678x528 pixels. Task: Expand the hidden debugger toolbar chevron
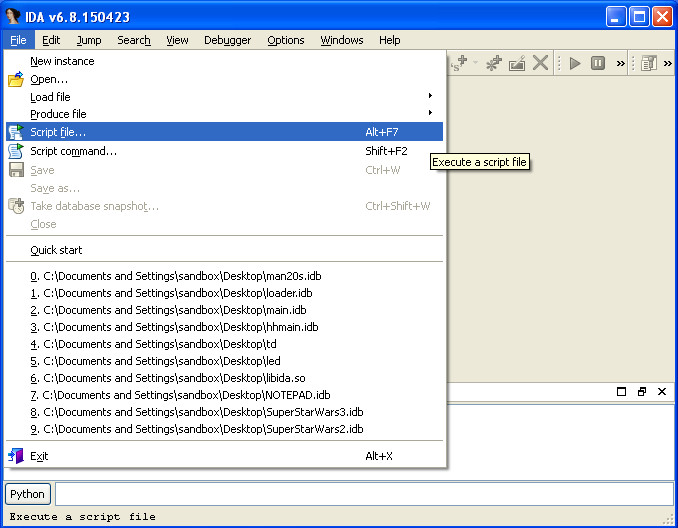620,64
